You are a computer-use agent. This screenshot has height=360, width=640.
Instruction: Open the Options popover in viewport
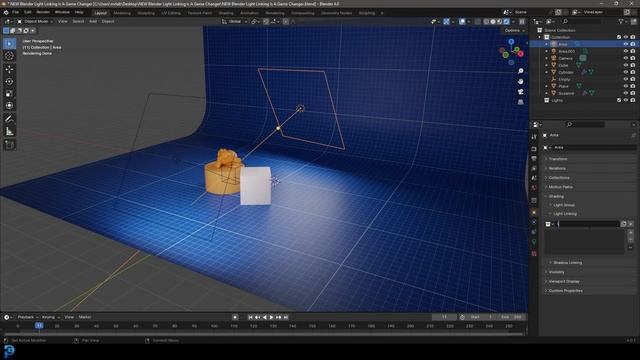tap(514, 31)
